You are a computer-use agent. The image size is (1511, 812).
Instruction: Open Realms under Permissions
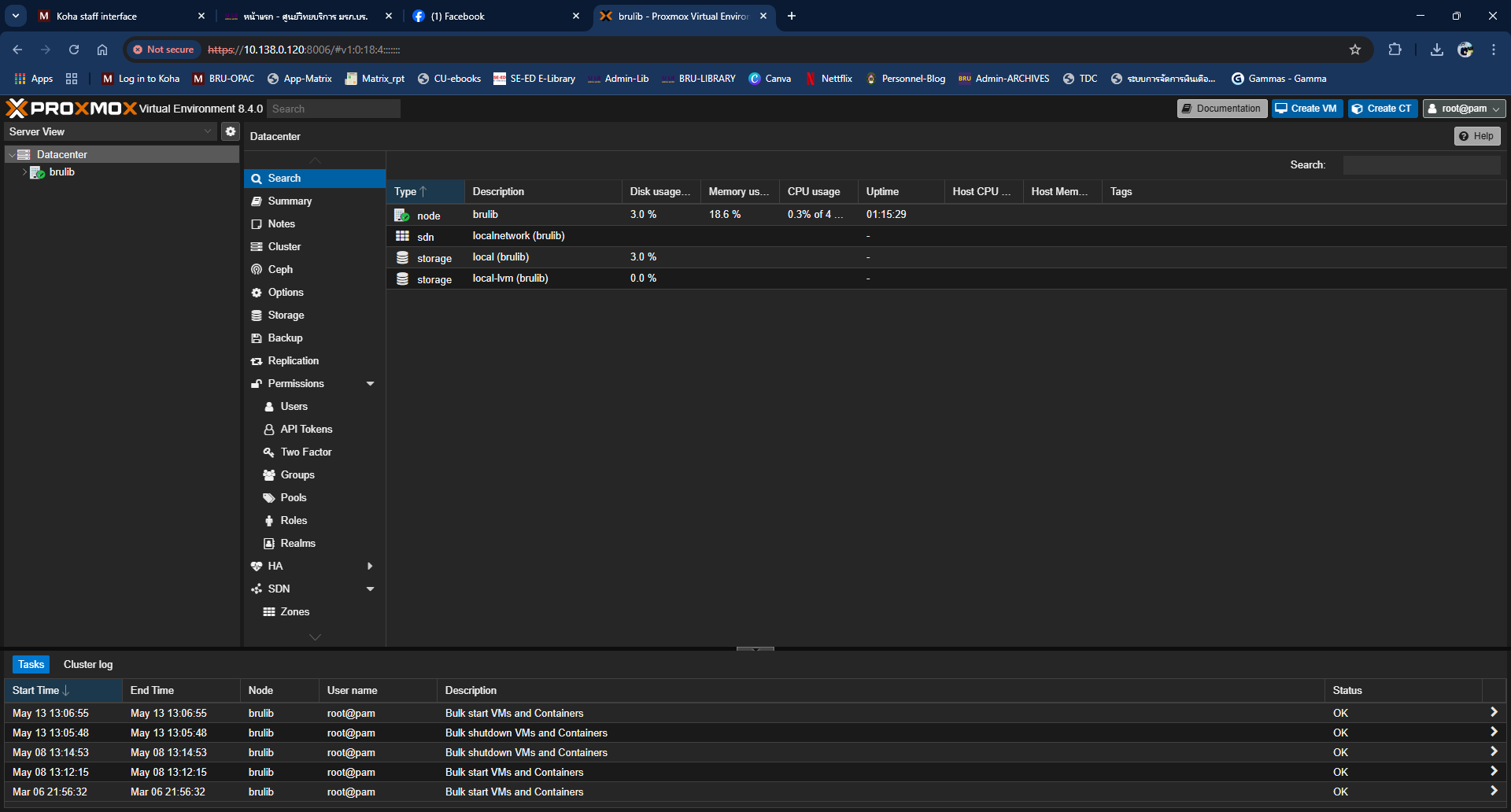[x=315, y=544]
